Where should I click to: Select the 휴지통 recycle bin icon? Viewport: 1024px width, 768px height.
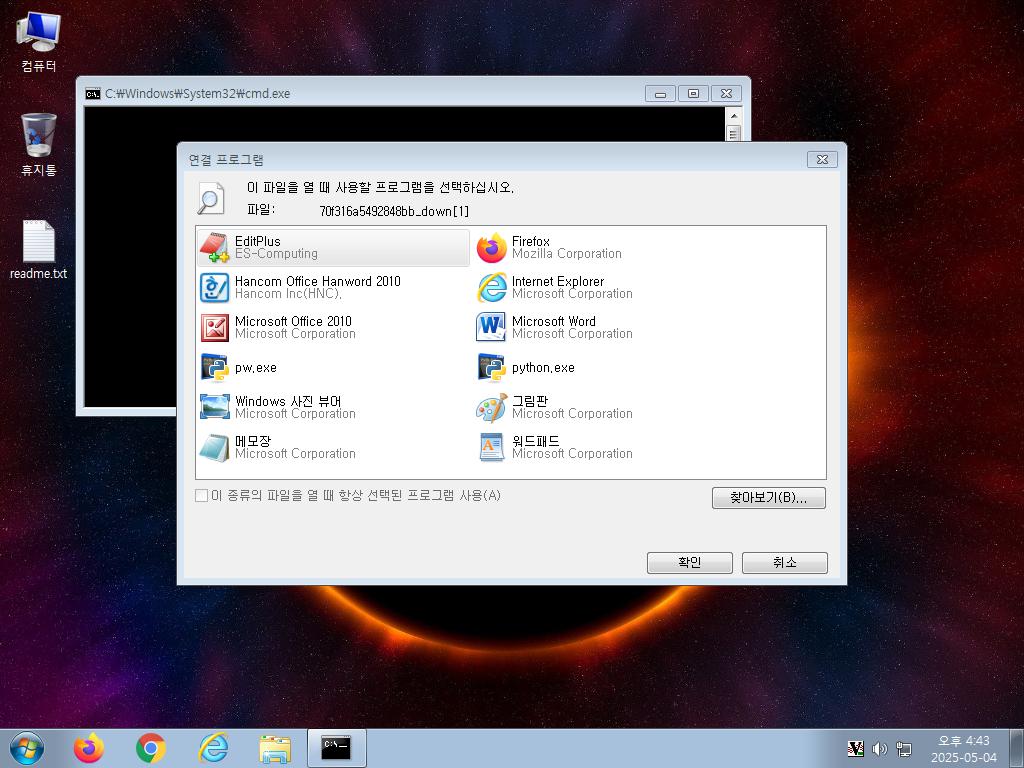tap(39, 144)
